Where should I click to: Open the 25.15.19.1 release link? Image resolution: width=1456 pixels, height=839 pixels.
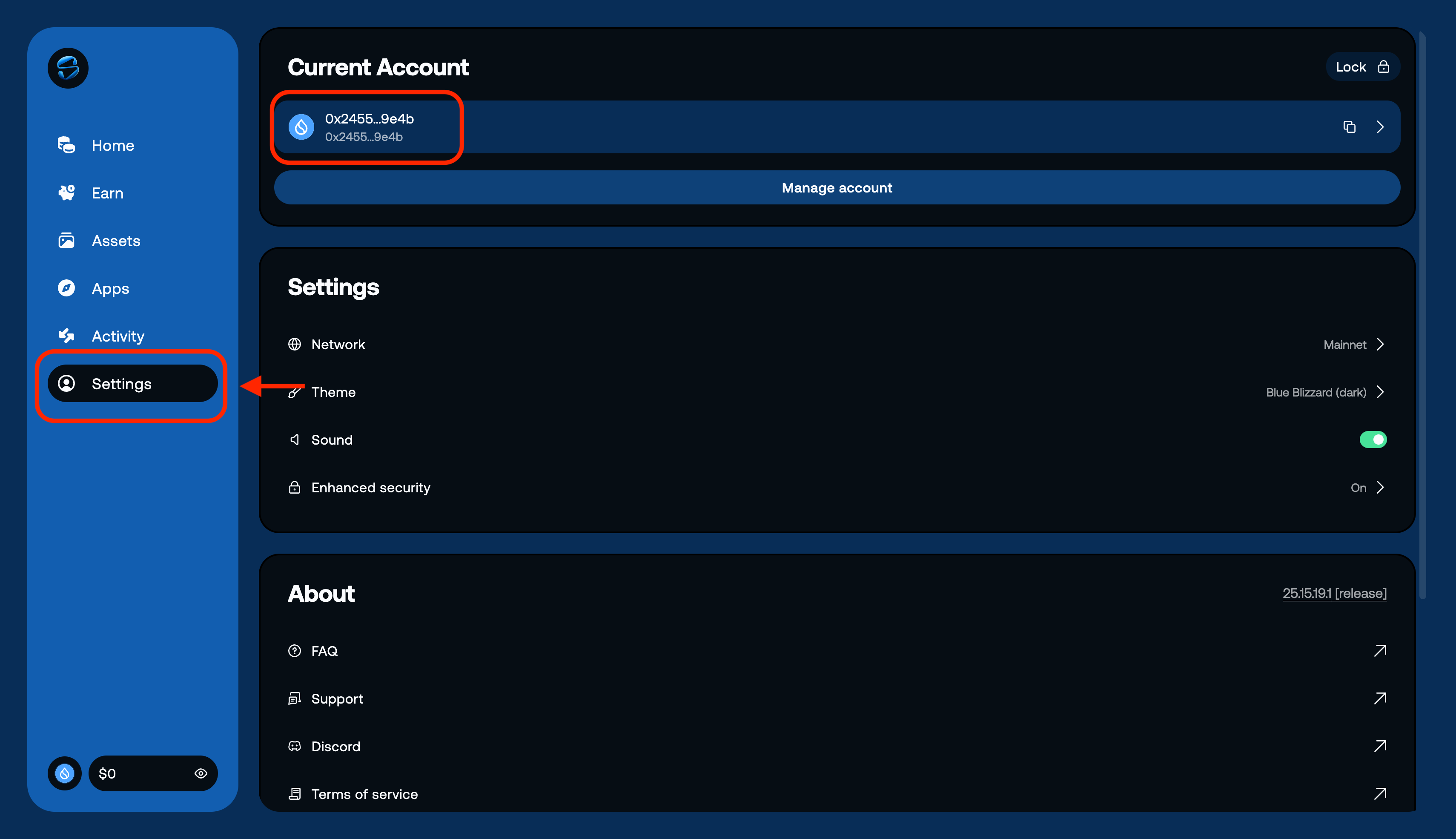pos(1335,593)
